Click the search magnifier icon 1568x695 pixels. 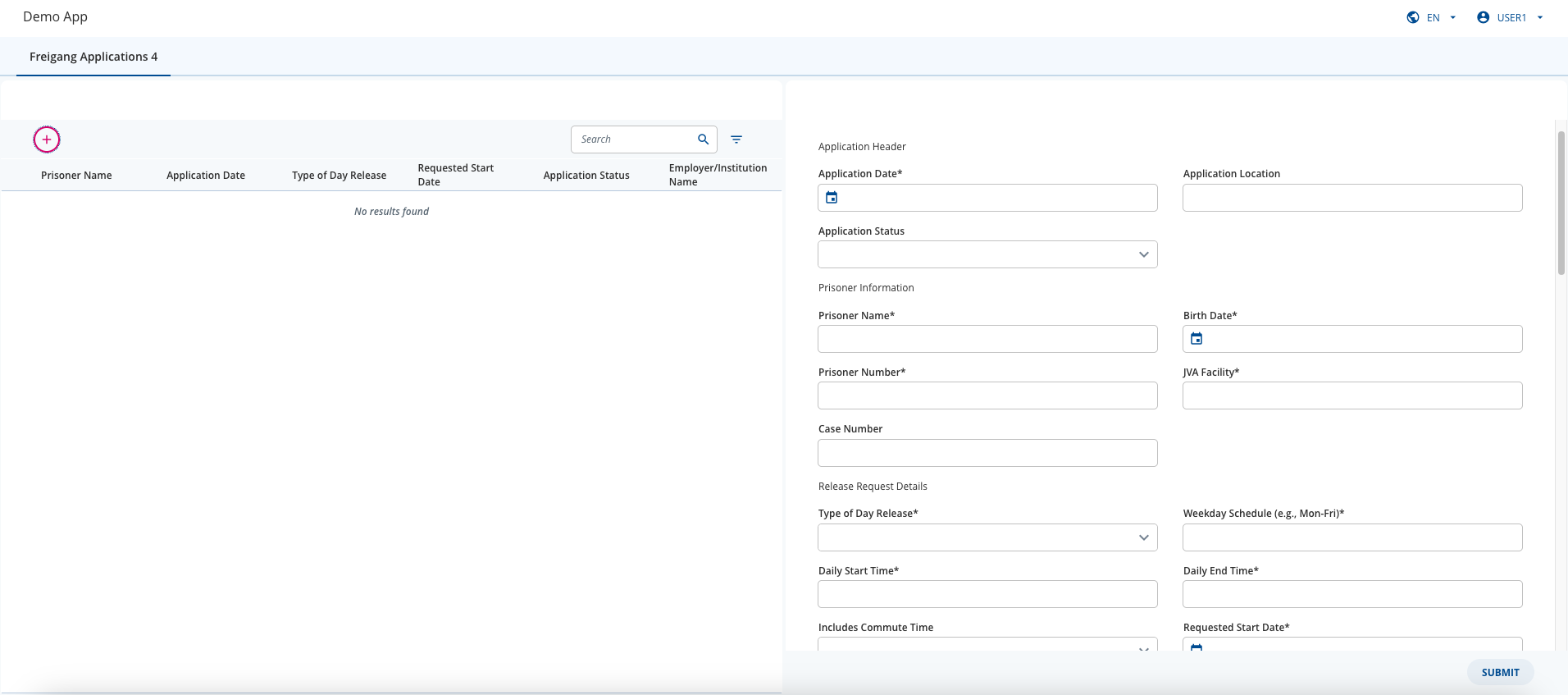703,139
